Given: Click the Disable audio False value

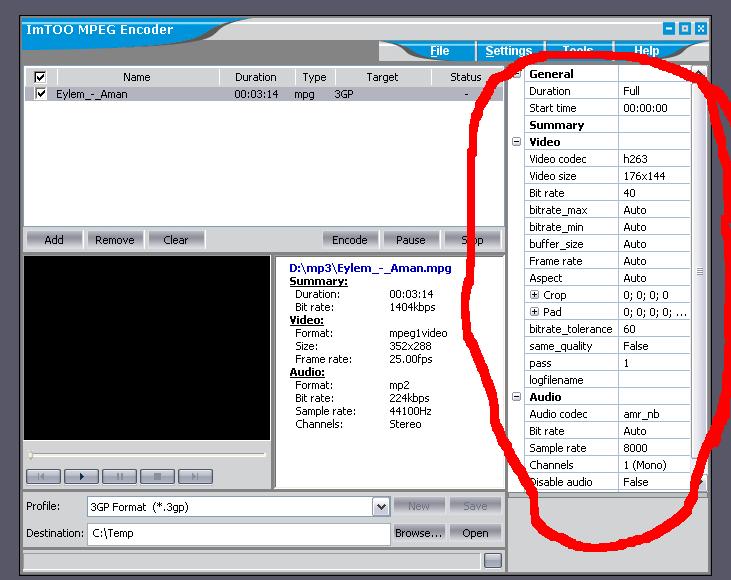Looking at the screenshot, I should click(654, 482).
